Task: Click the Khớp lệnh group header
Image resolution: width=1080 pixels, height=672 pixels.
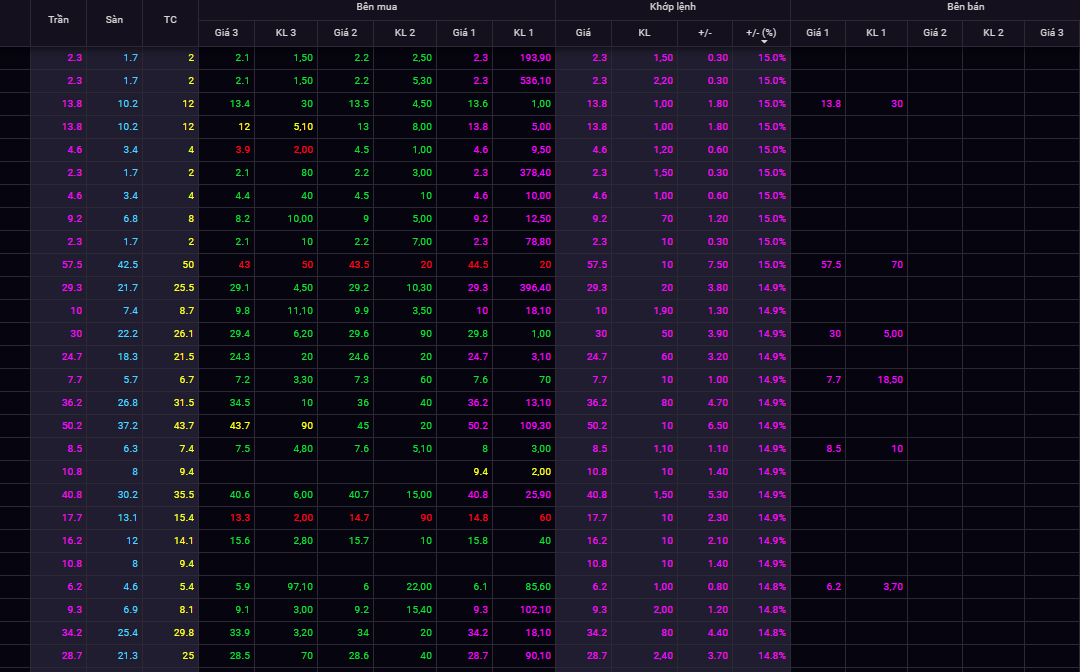Action: tap(673, 7)
